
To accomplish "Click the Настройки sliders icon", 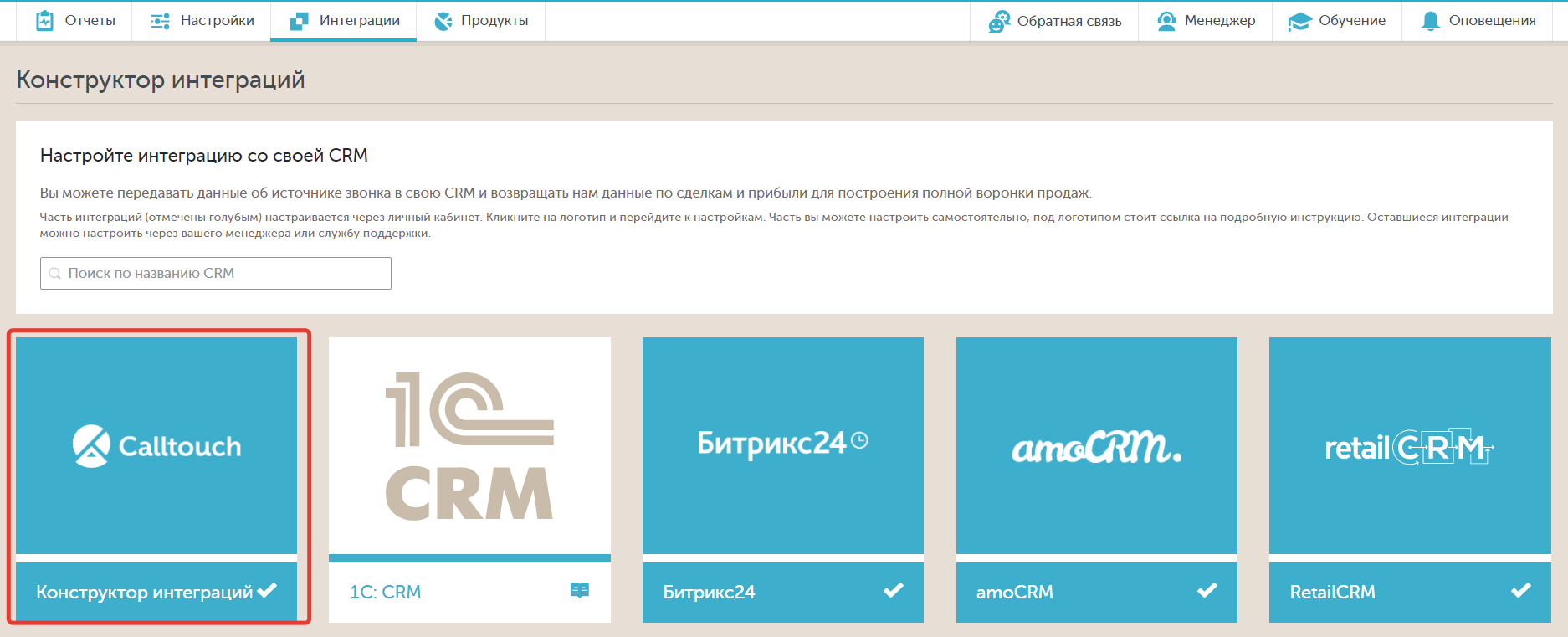I will (160, 21).
